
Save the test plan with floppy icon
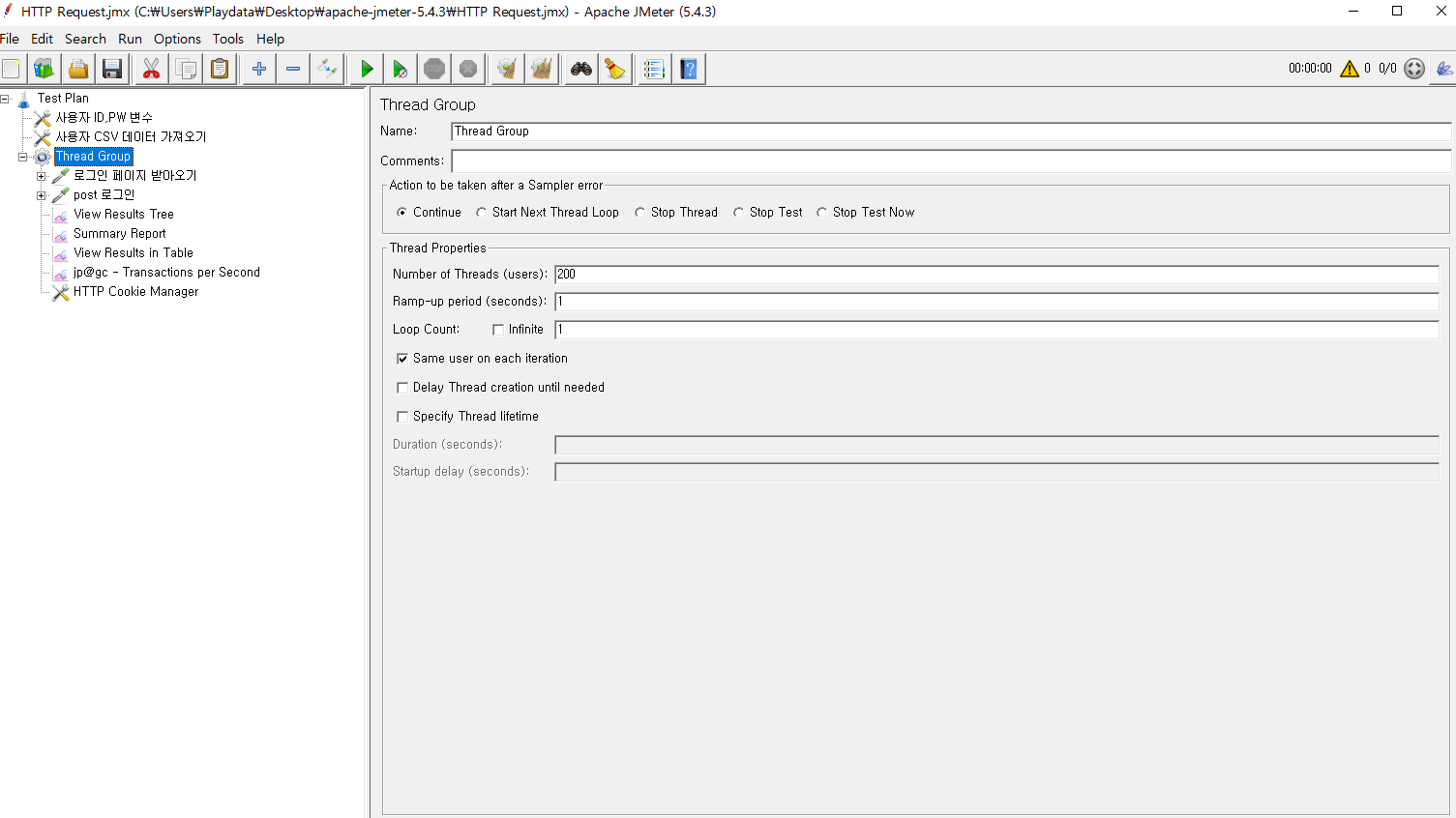tap(113, 69)
